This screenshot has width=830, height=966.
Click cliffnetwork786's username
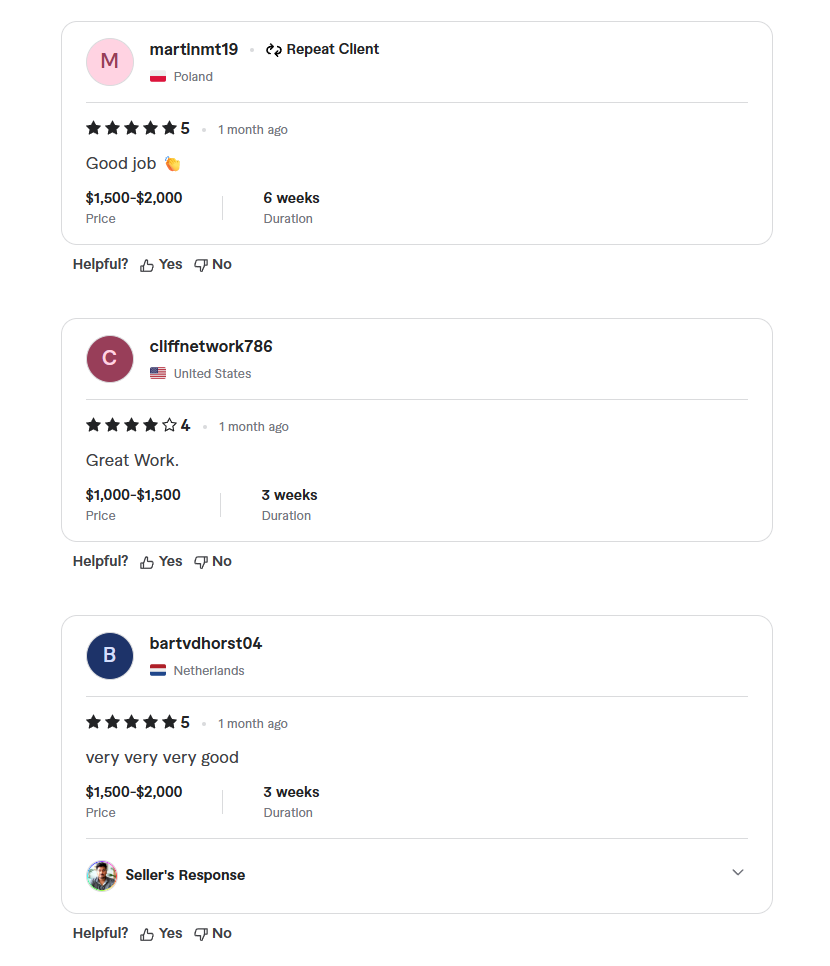coord(211,345)
